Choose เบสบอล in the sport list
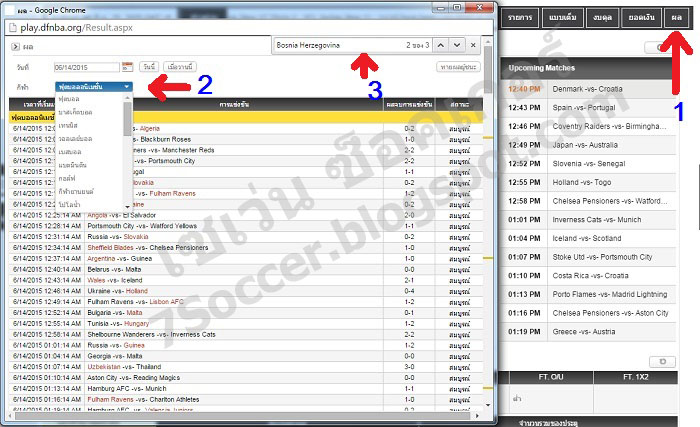The image size is (700, 427). point(70,152)
